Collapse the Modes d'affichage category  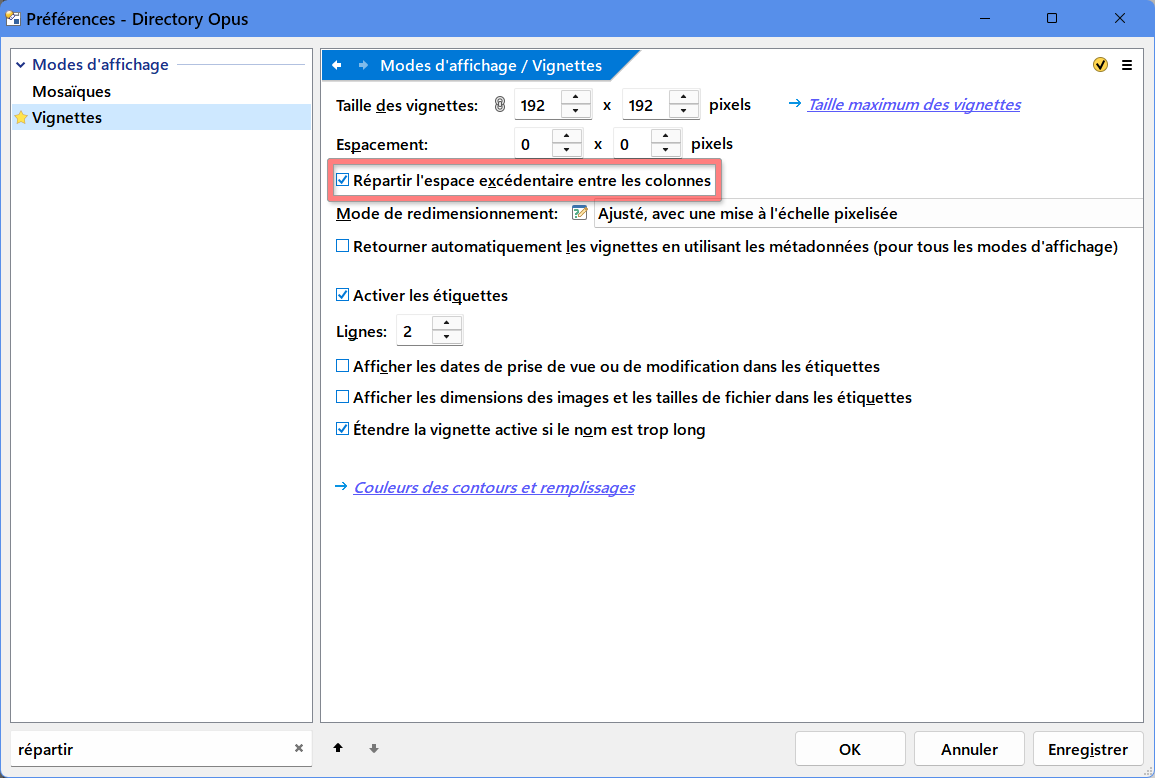pos(21,65)
